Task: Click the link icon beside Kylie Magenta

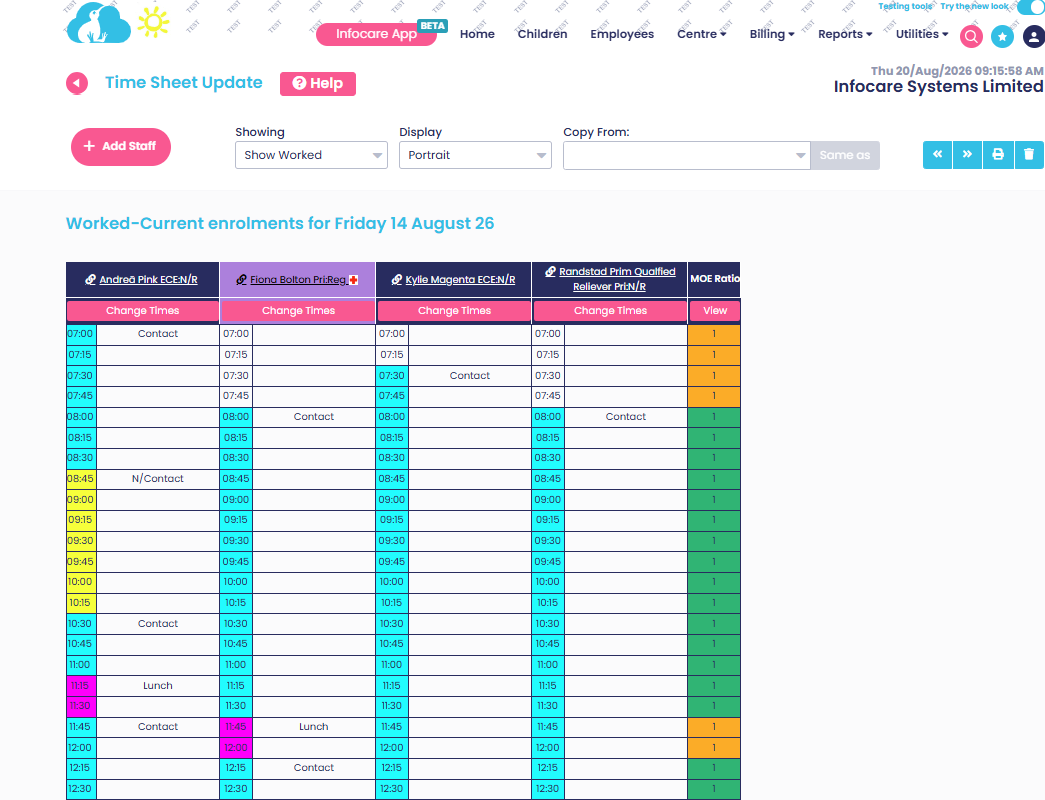Action: tap(397, 279)
